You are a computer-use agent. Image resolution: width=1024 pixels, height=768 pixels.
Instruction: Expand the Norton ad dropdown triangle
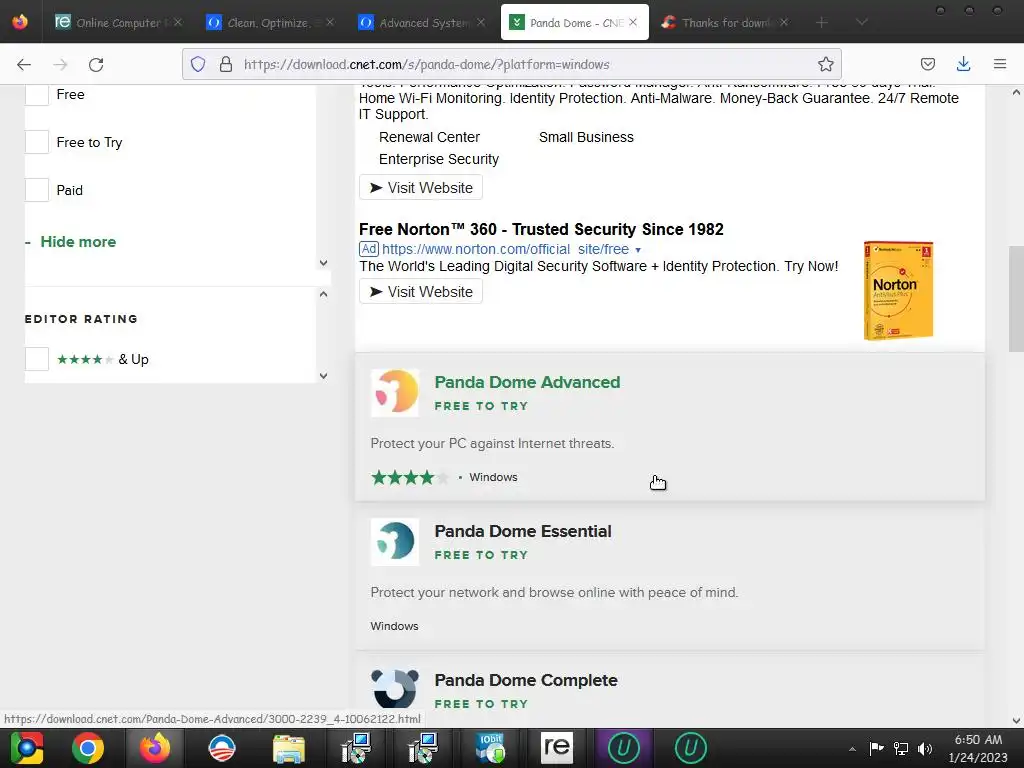click(638, 250)
